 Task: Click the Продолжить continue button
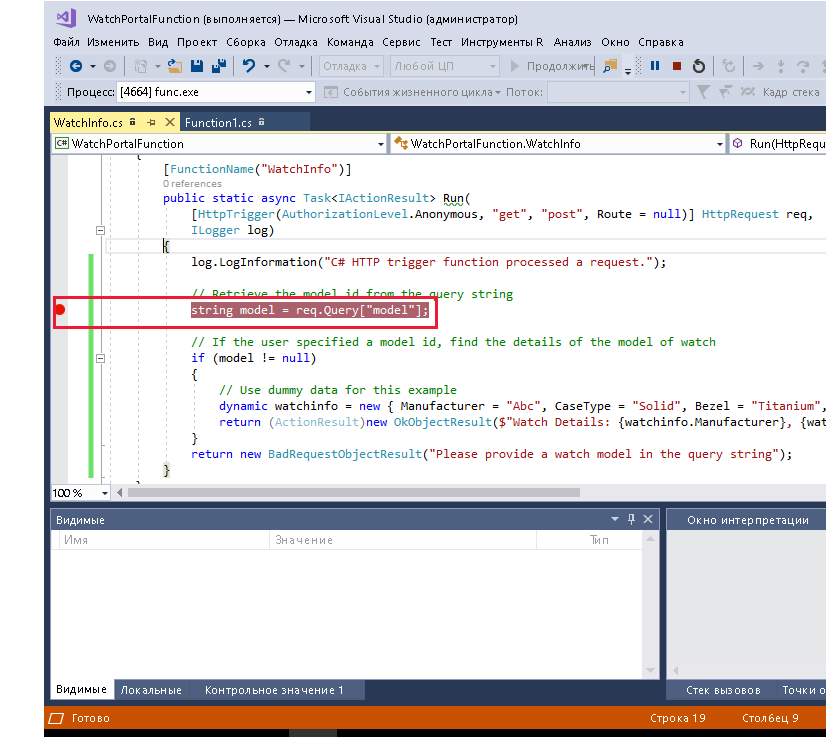(552, 66)
